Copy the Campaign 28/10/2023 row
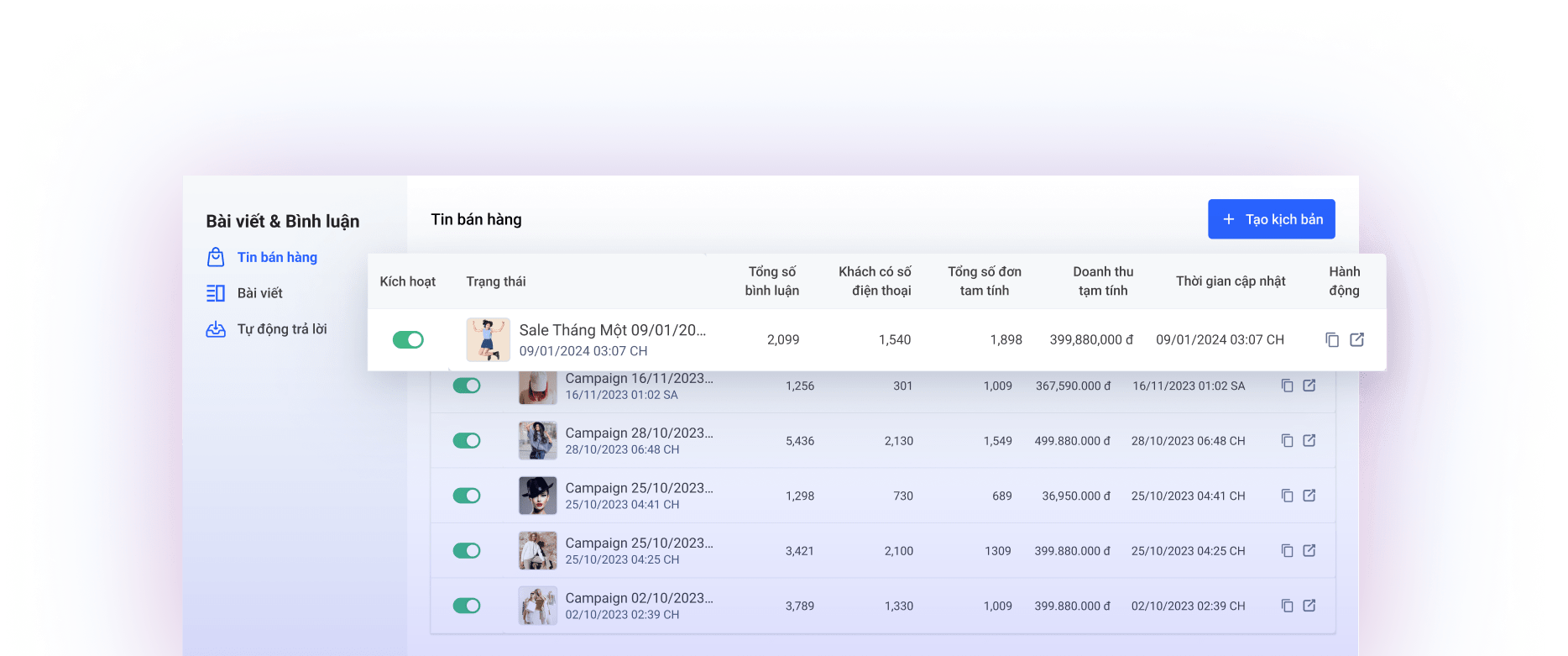Image resolution: width=1568 pixels, height=656 pixels. tap(1287, 440)
